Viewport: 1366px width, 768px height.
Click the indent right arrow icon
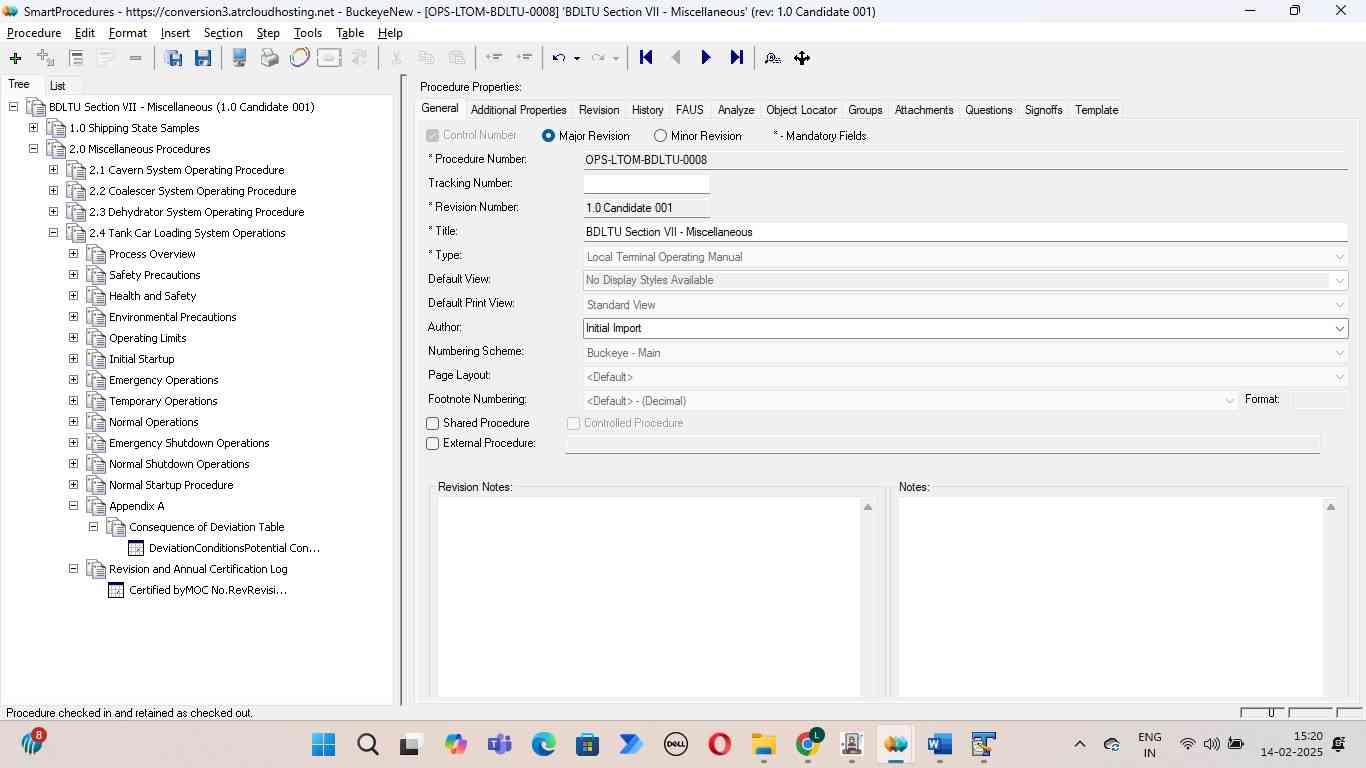click(524, 58)
